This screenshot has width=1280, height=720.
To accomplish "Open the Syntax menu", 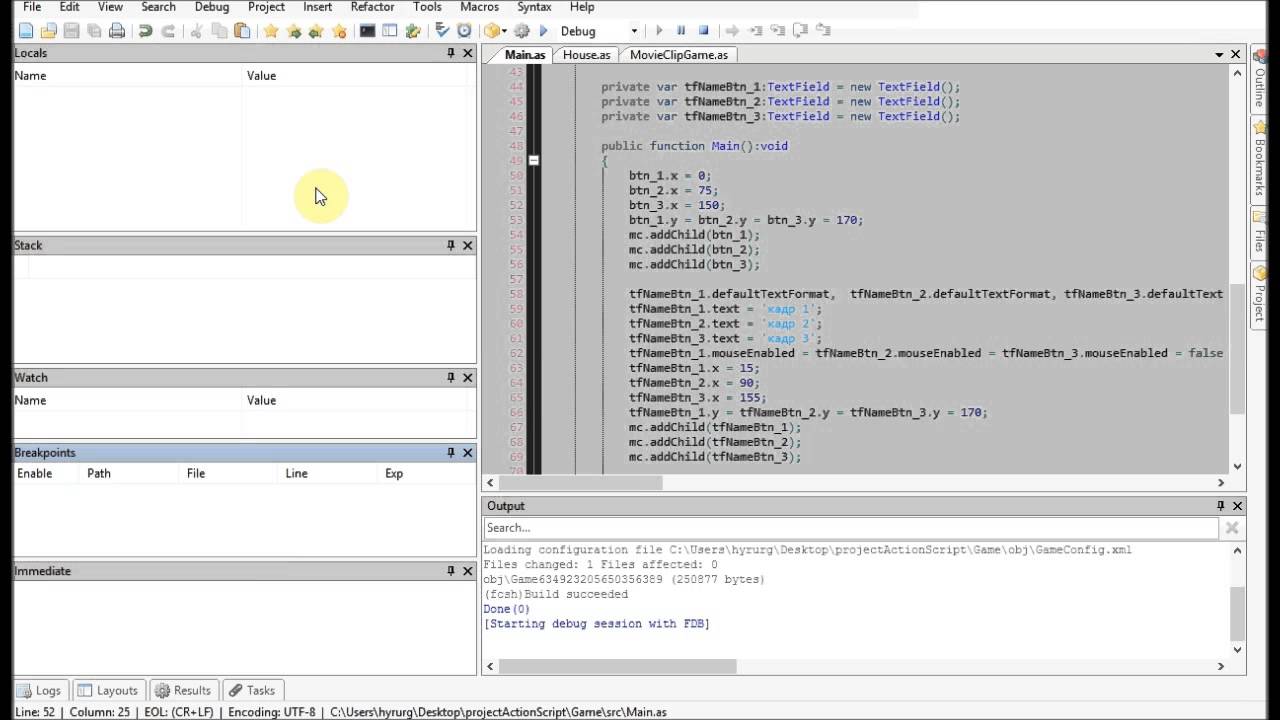I will [534, 7].
